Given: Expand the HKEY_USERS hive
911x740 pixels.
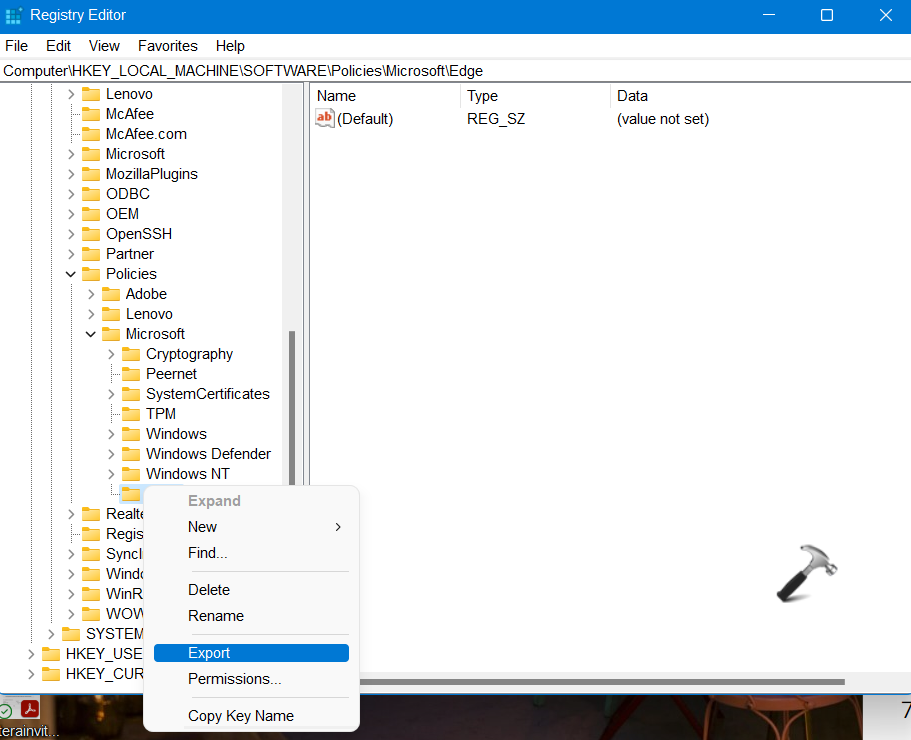Looking at the screenshot, I should tap(31, 653).
